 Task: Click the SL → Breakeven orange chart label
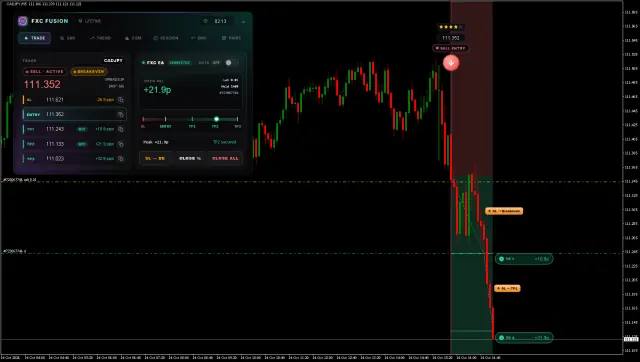504,211
